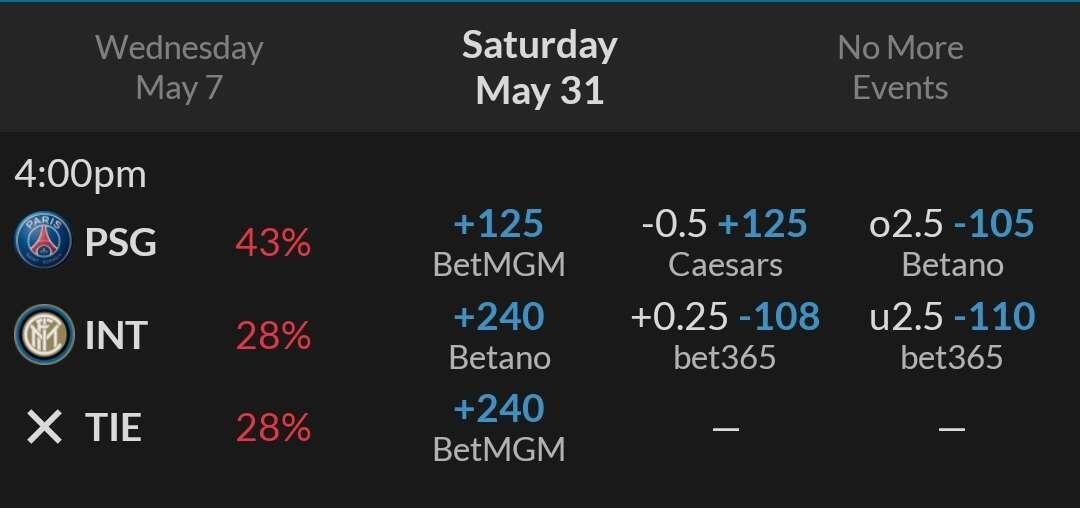Click the PSG team name

point(121,242)
